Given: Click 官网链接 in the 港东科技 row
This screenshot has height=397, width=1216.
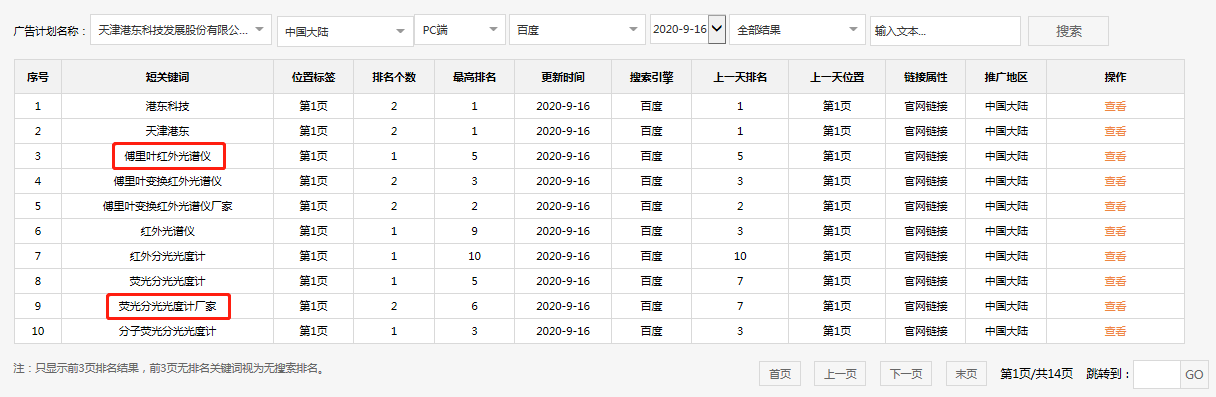Looking at the screenshot, I should click(926, 106).
